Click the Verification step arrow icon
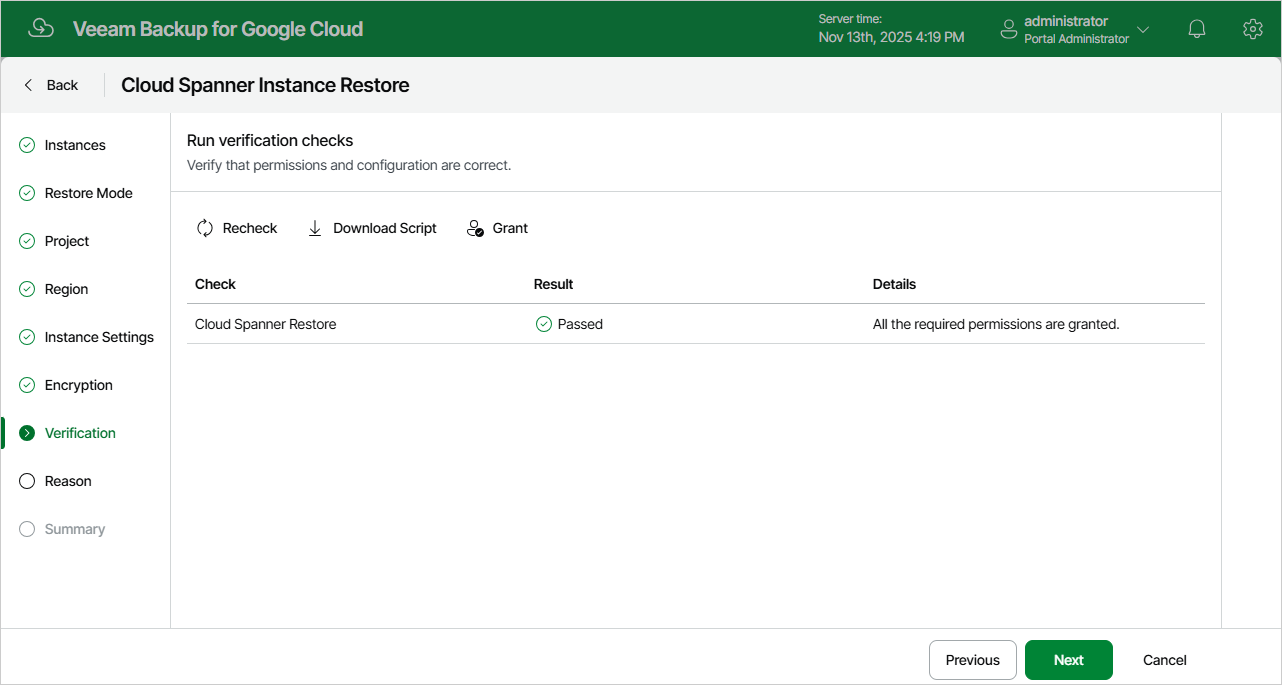1282x685 pixels. pos(27,433)
